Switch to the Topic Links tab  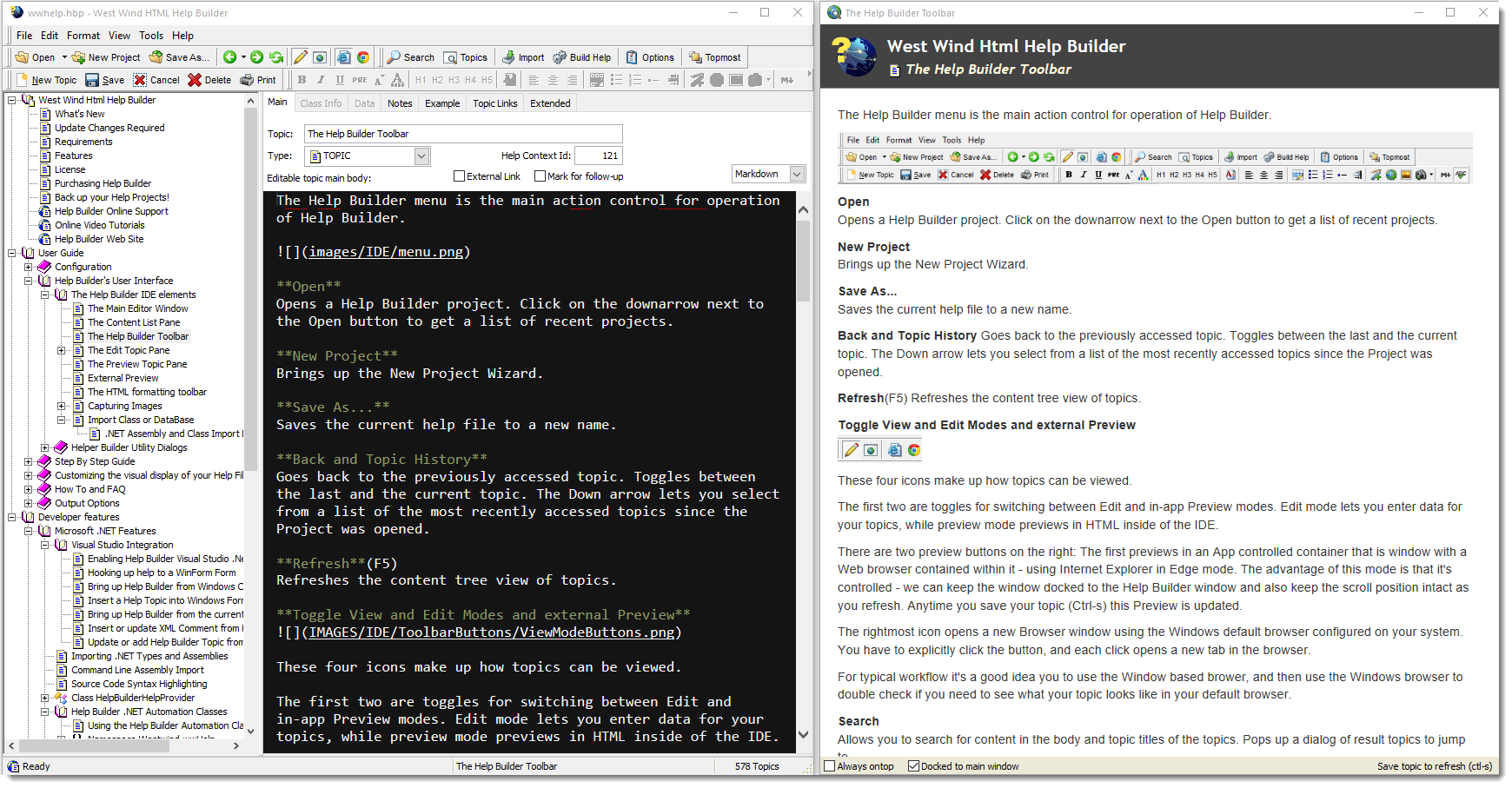(x=495, y=103)
